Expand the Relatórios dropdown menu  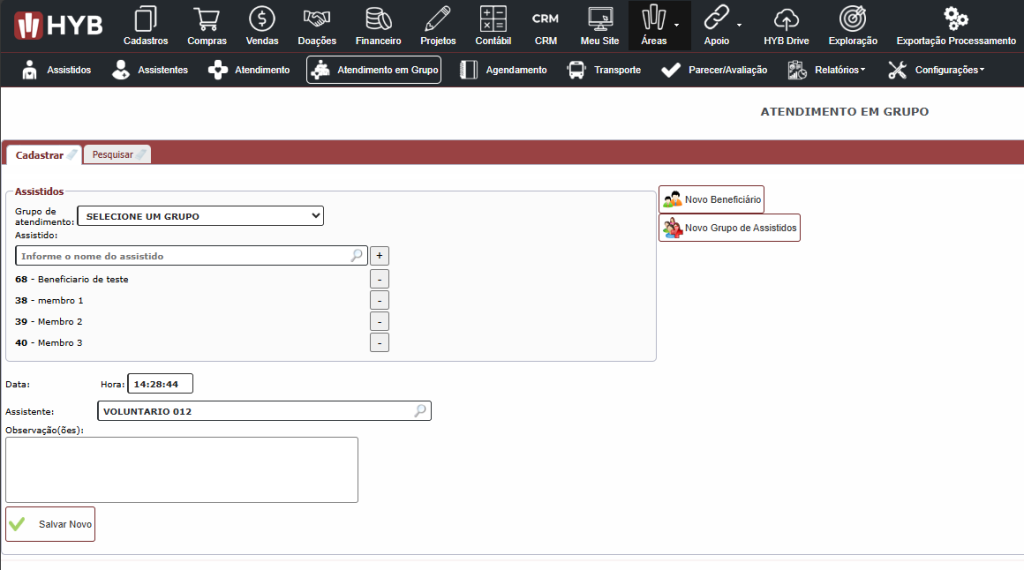coord(826,70)
